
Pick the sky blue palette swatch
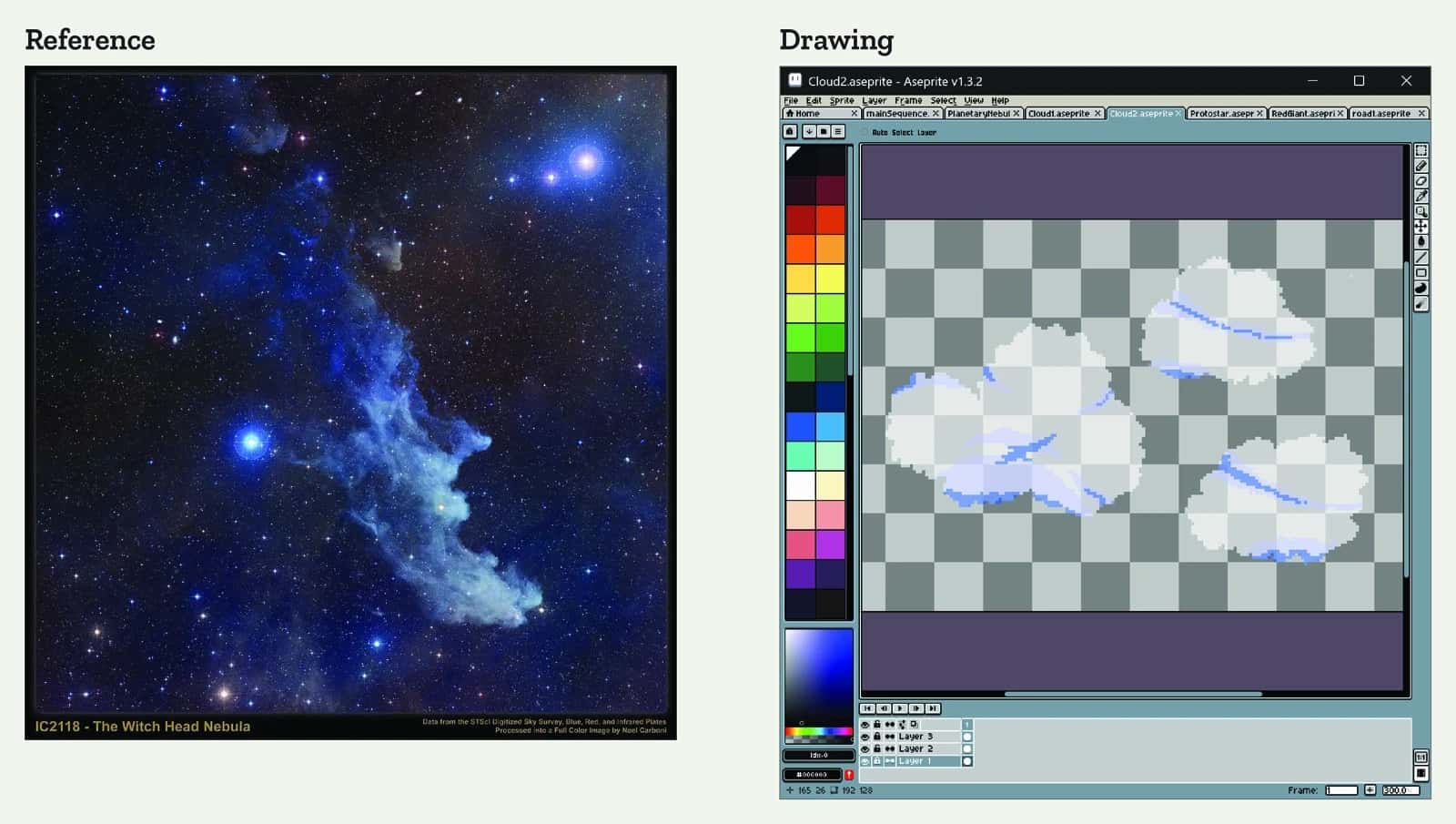point(831,426)
